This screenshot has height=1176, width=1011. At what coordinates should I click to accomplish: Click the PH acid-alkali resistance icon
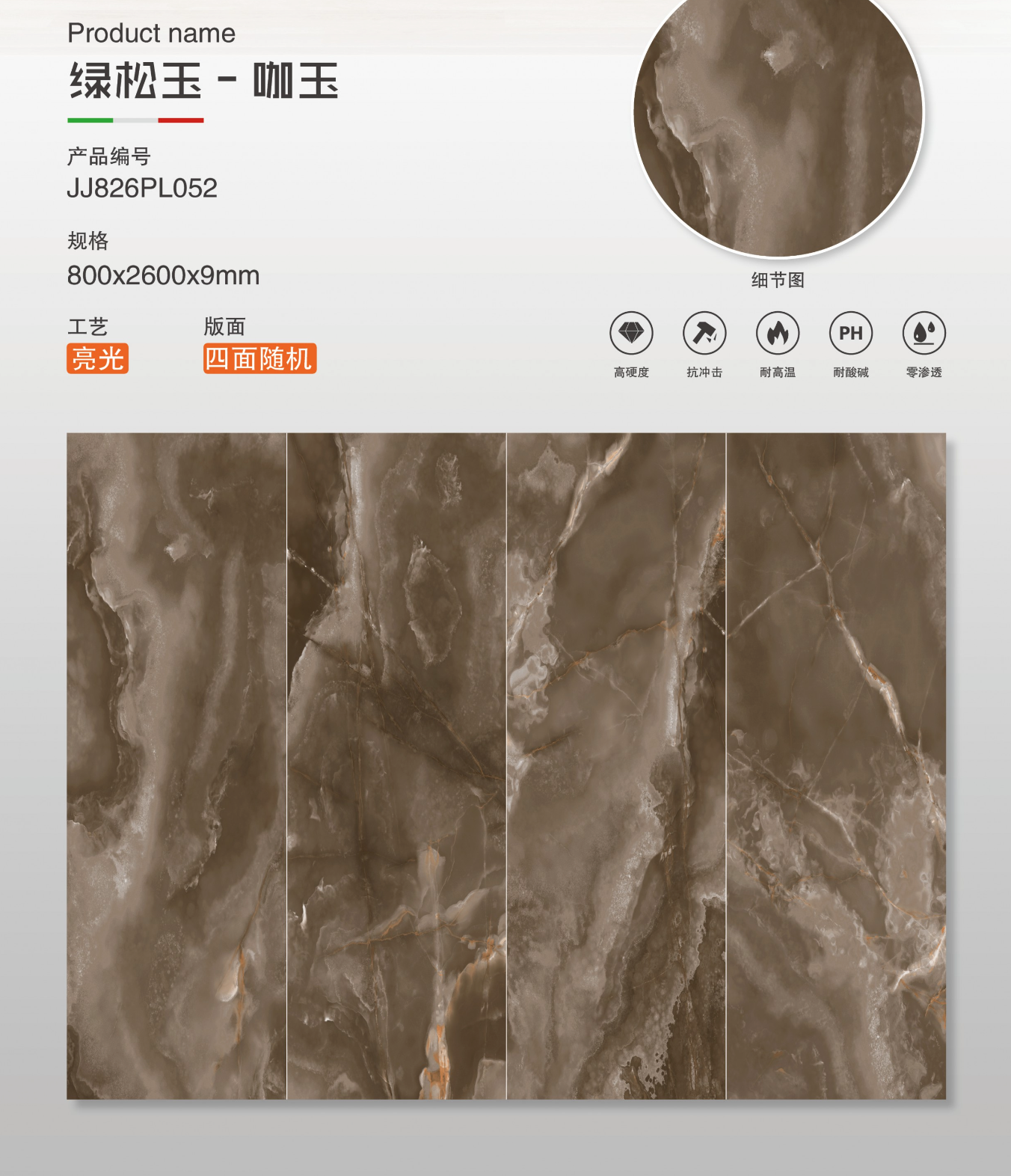(851, 333)
